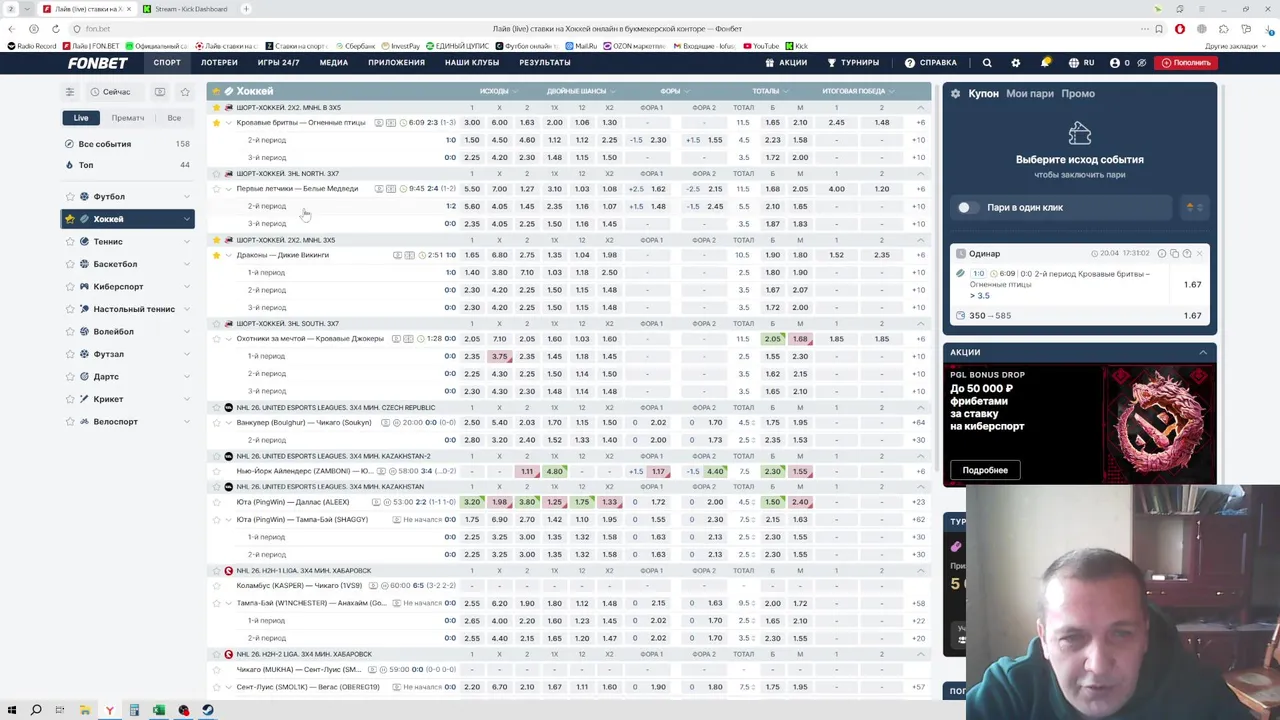Click Подробнее on bonus banner

(x=985, y=470)
